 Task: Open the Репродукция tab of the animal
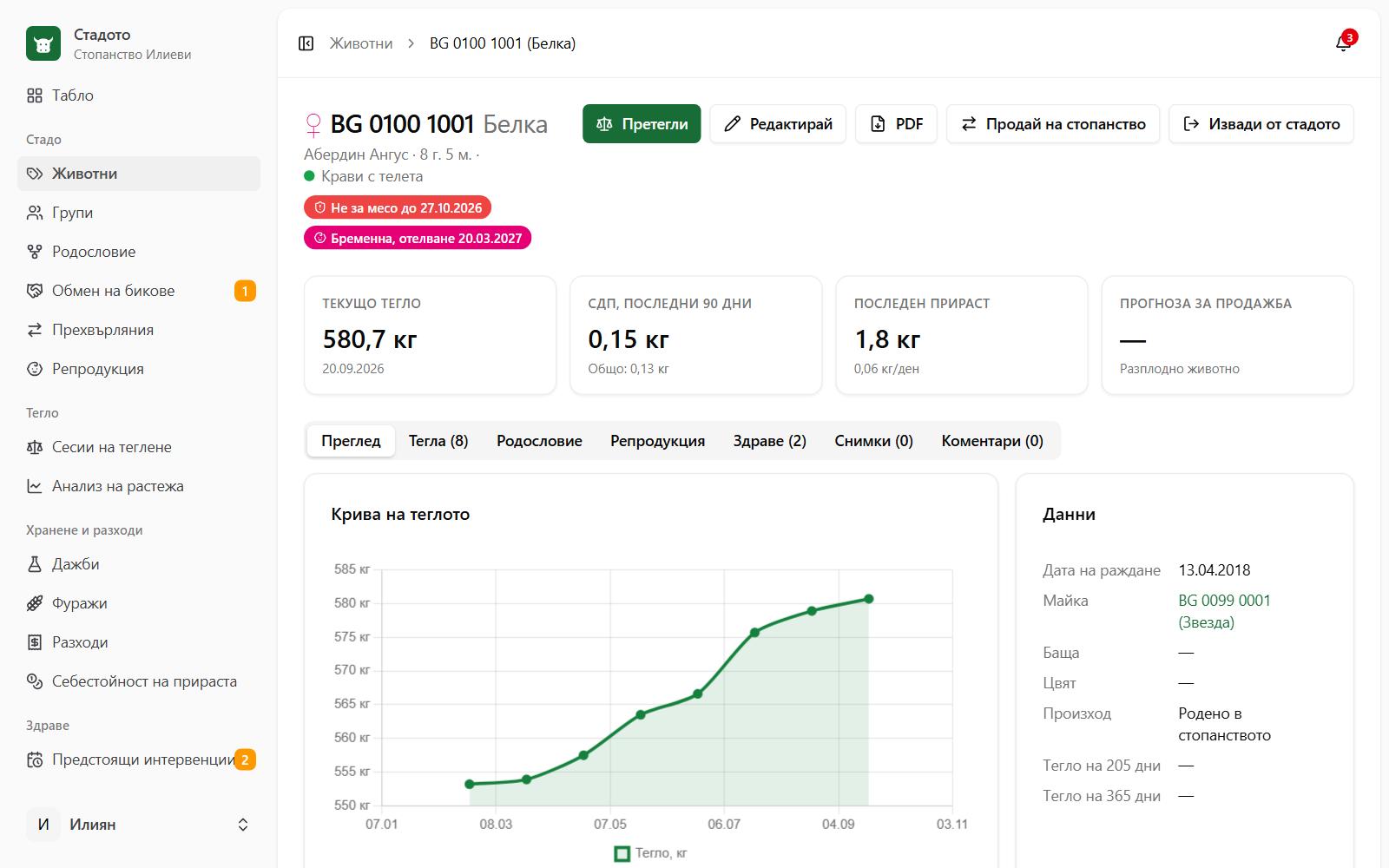[657, 441]
